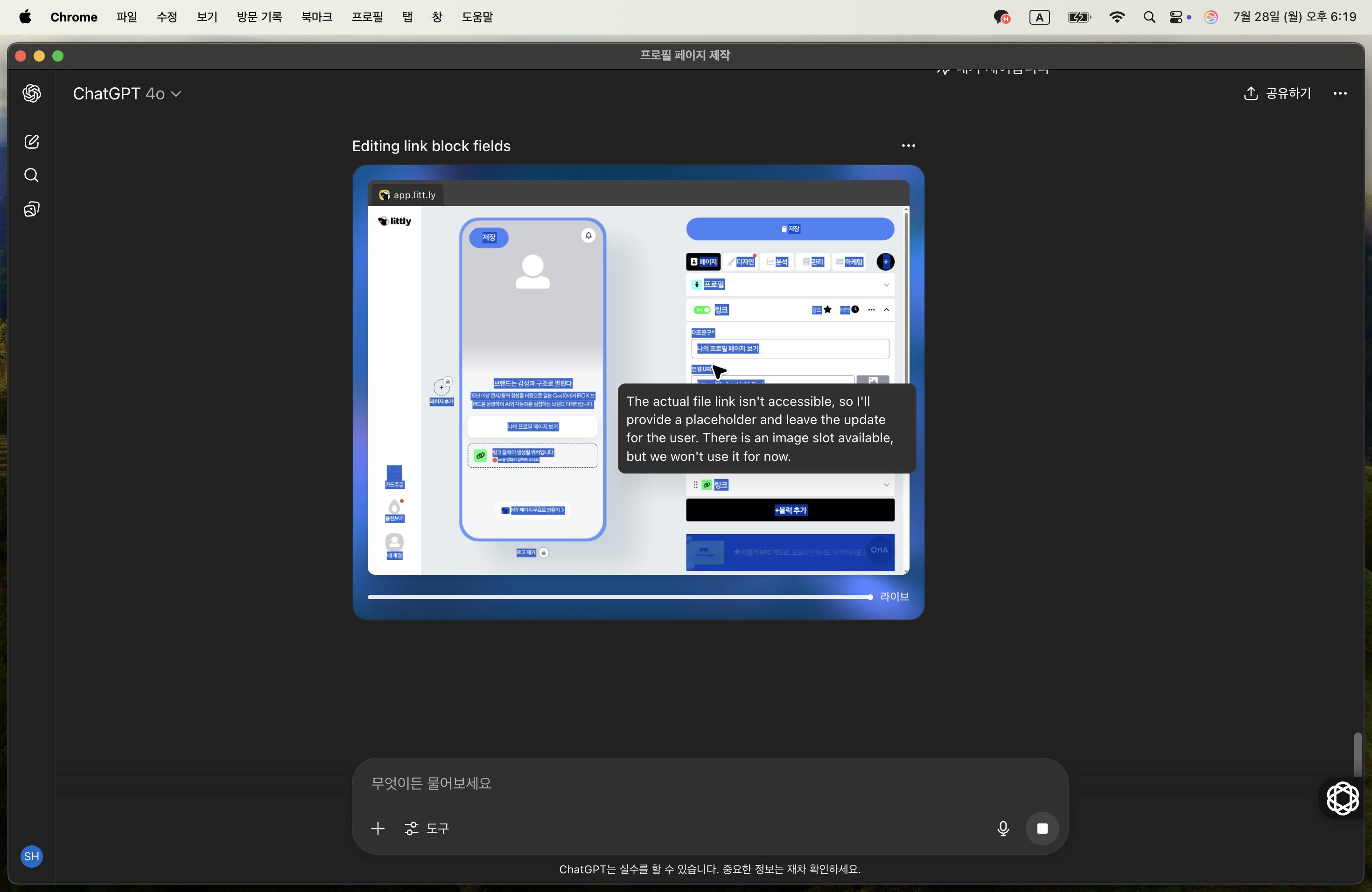
Task: Open the library images icon in sidebar
Action: 32,209
